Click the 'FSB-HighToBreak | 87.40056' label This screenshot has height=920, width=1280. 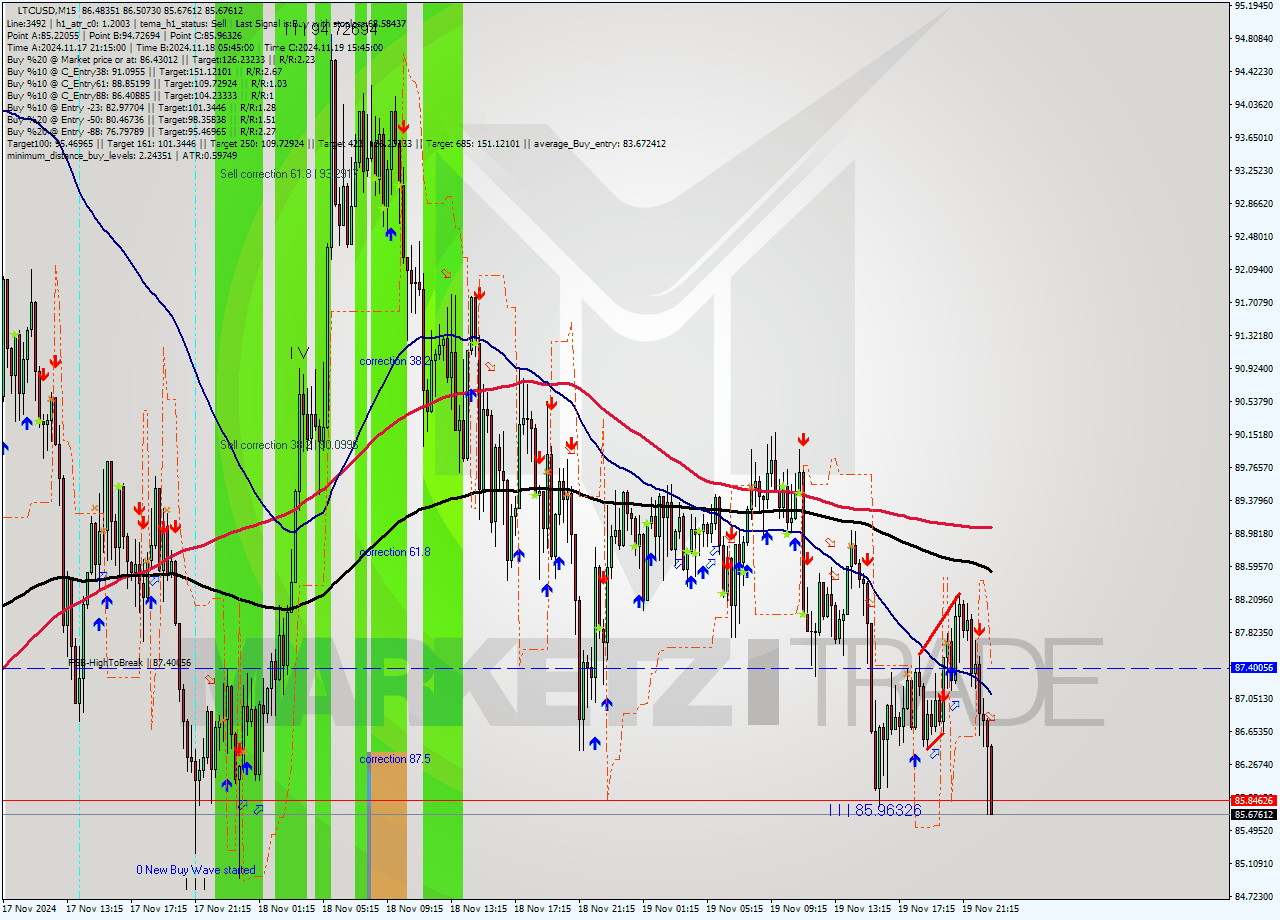coord(129,662)
